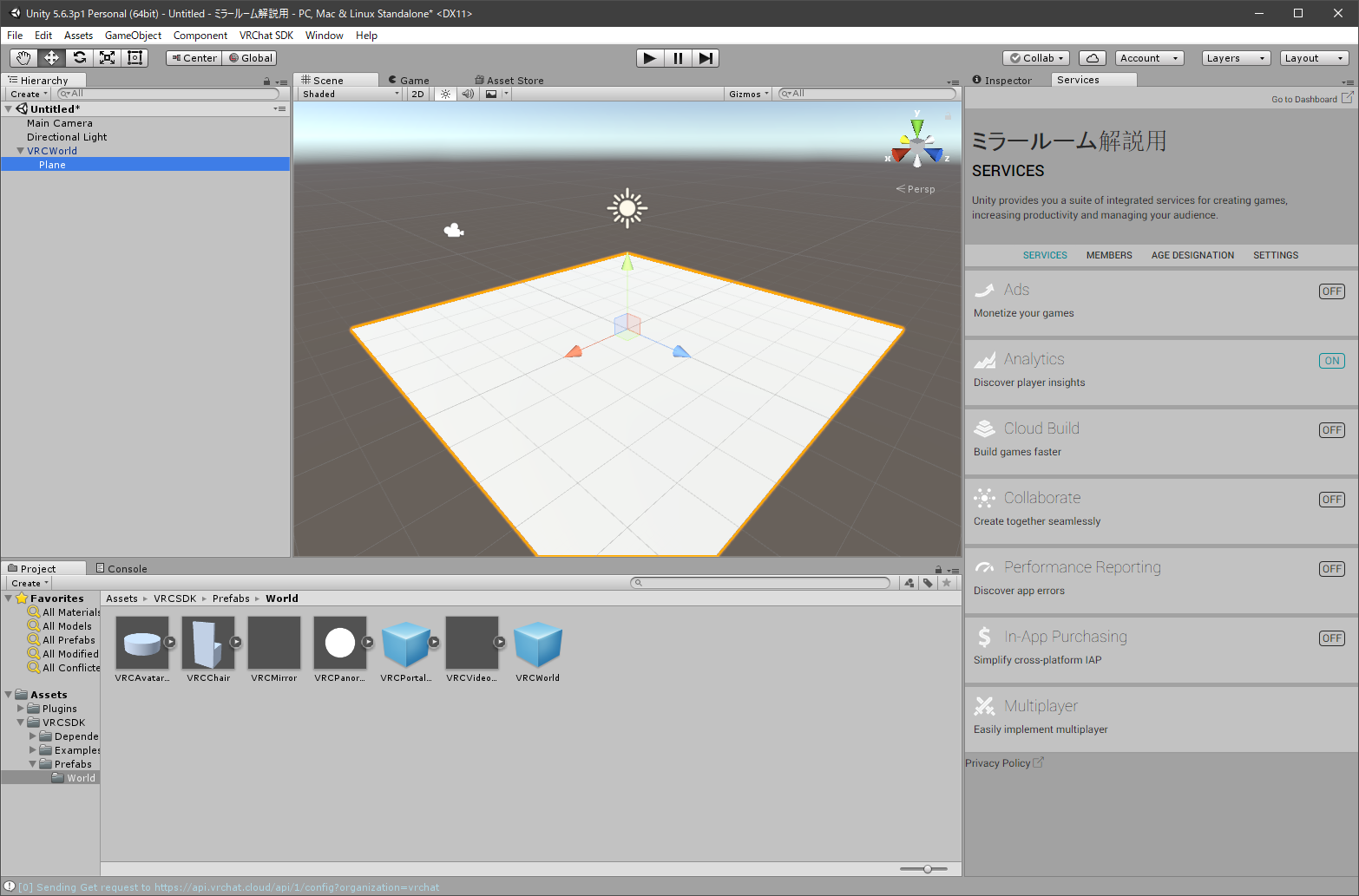The height and width of the screenshot is (896, 1359).
Task: Search by type in Project panel
Action: coord(909,583)
